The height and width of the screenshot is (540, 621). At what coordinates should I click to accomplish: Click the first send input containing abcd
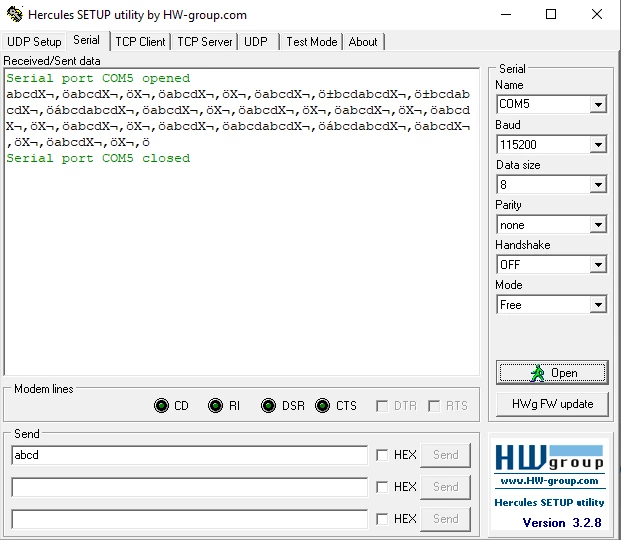190,455
